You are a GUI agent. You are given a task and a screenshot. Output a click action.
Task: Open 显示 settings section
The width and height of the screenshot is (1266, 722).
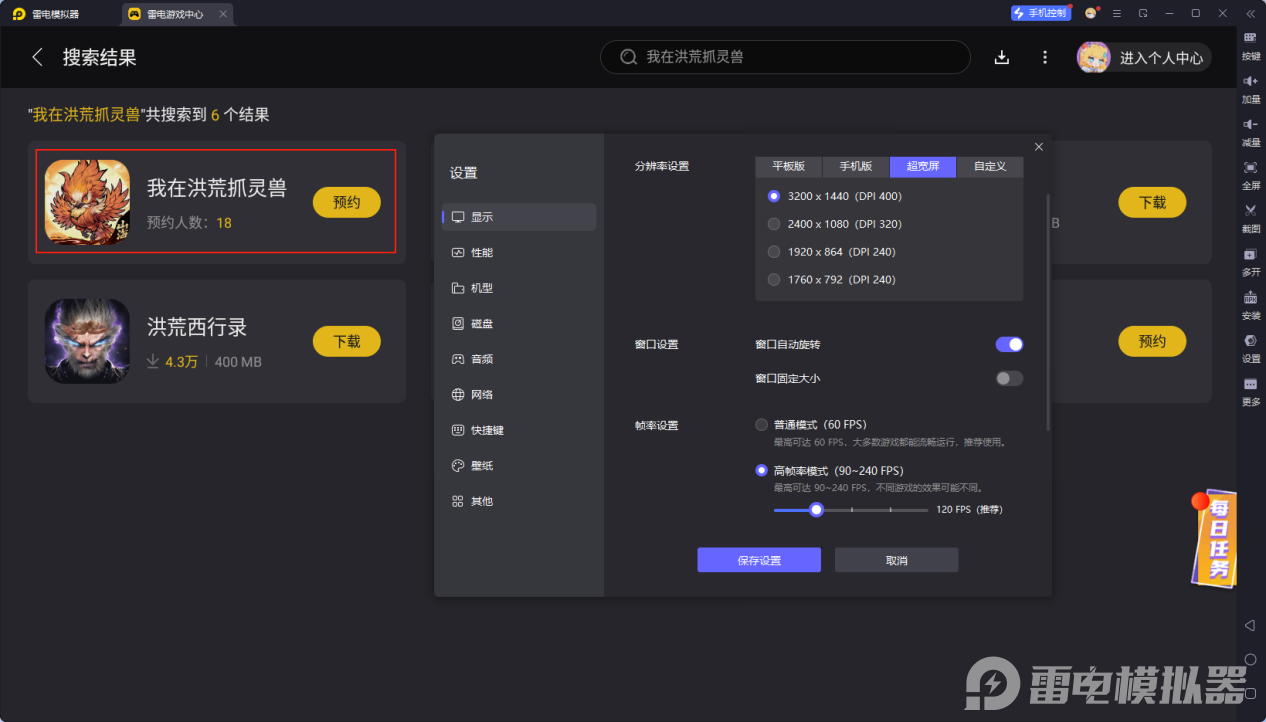click(519, 217)
